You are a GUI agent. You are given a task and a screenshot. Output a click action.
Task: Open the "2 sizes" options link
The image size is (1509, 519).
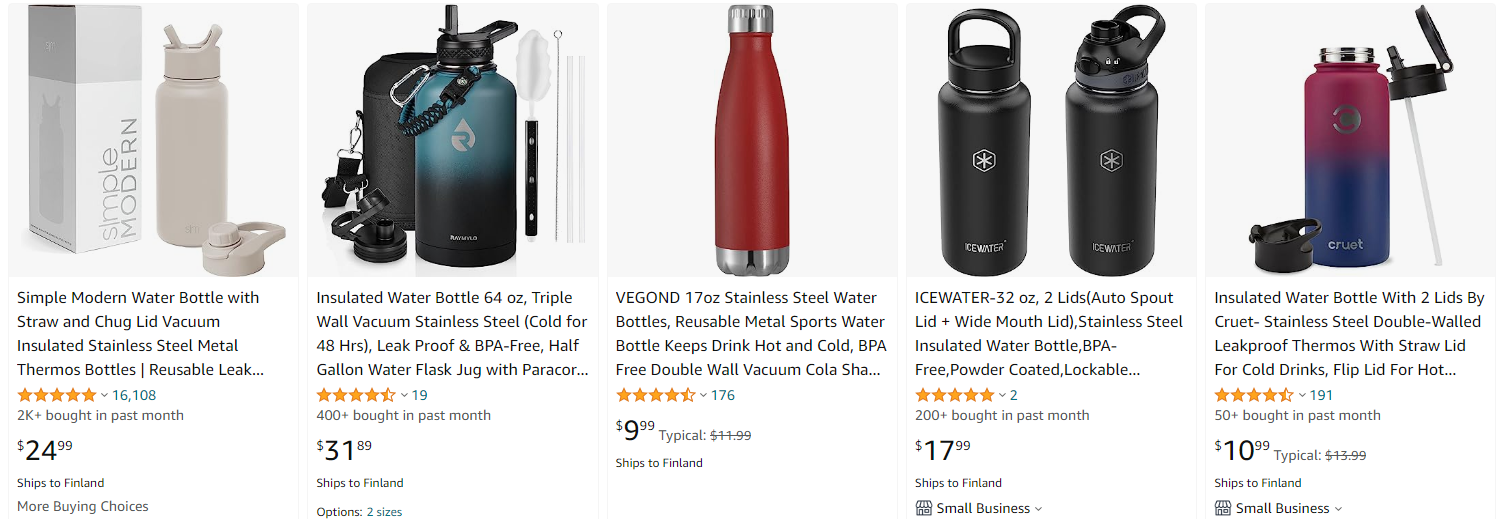384,512
